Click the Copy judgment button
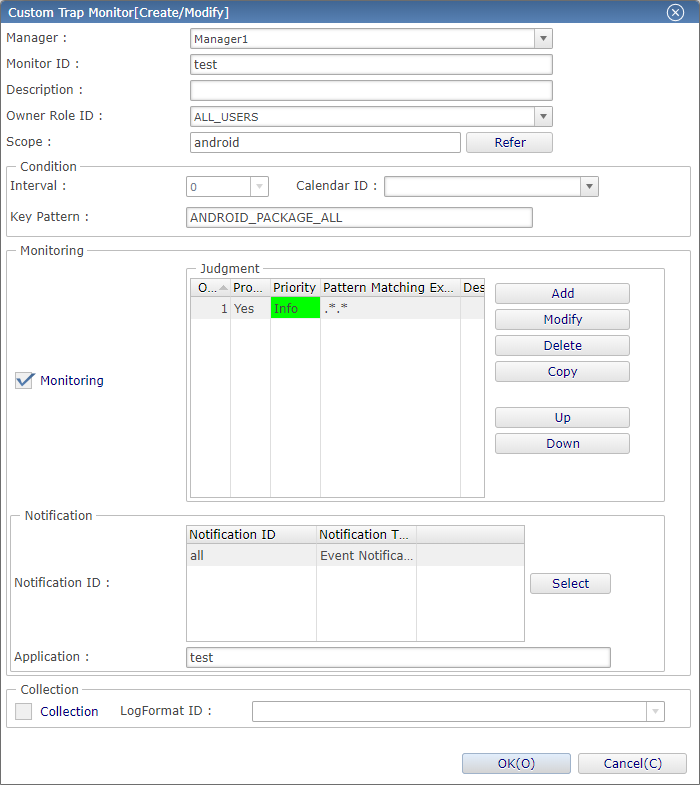The width and height of the screenshot is (700, 785). pos(562,371)
